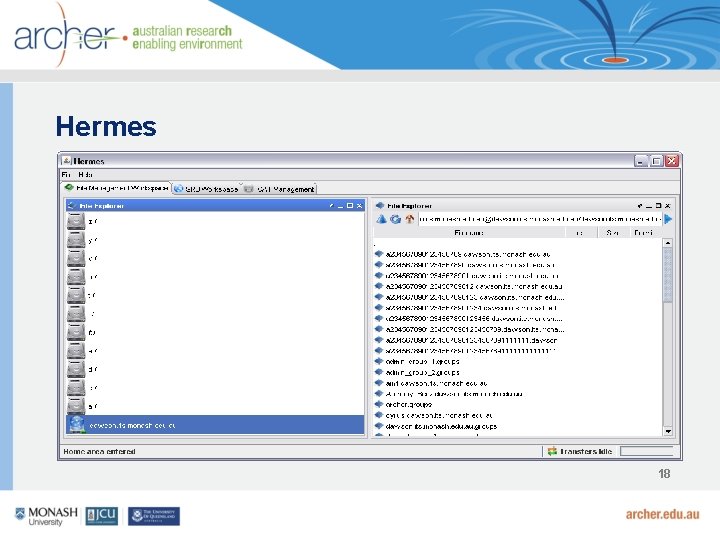720x540 pixels.
Task: Select the highlighted dawson.its.monash.edu.au row in left panel
Action: click(215, 425)
